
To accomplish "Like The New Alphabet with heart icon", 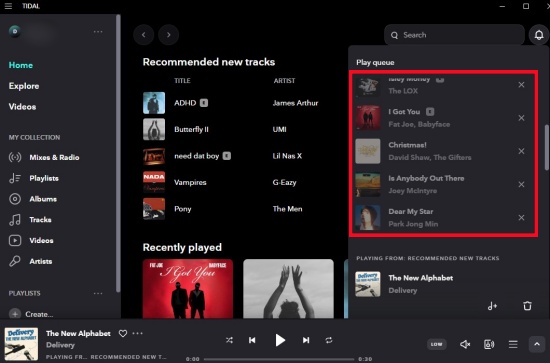I will click(123, 333).
